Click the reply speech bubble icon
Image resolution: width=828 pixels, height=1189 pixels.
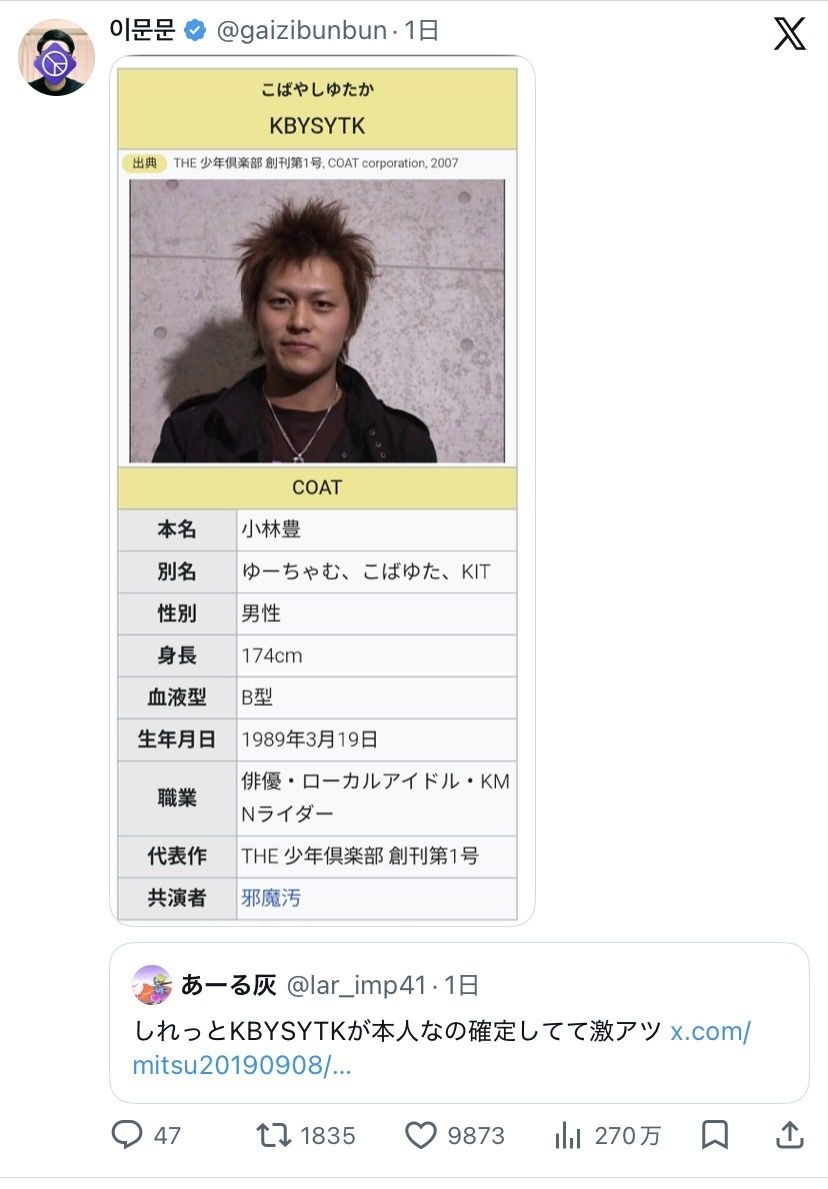127,1134
